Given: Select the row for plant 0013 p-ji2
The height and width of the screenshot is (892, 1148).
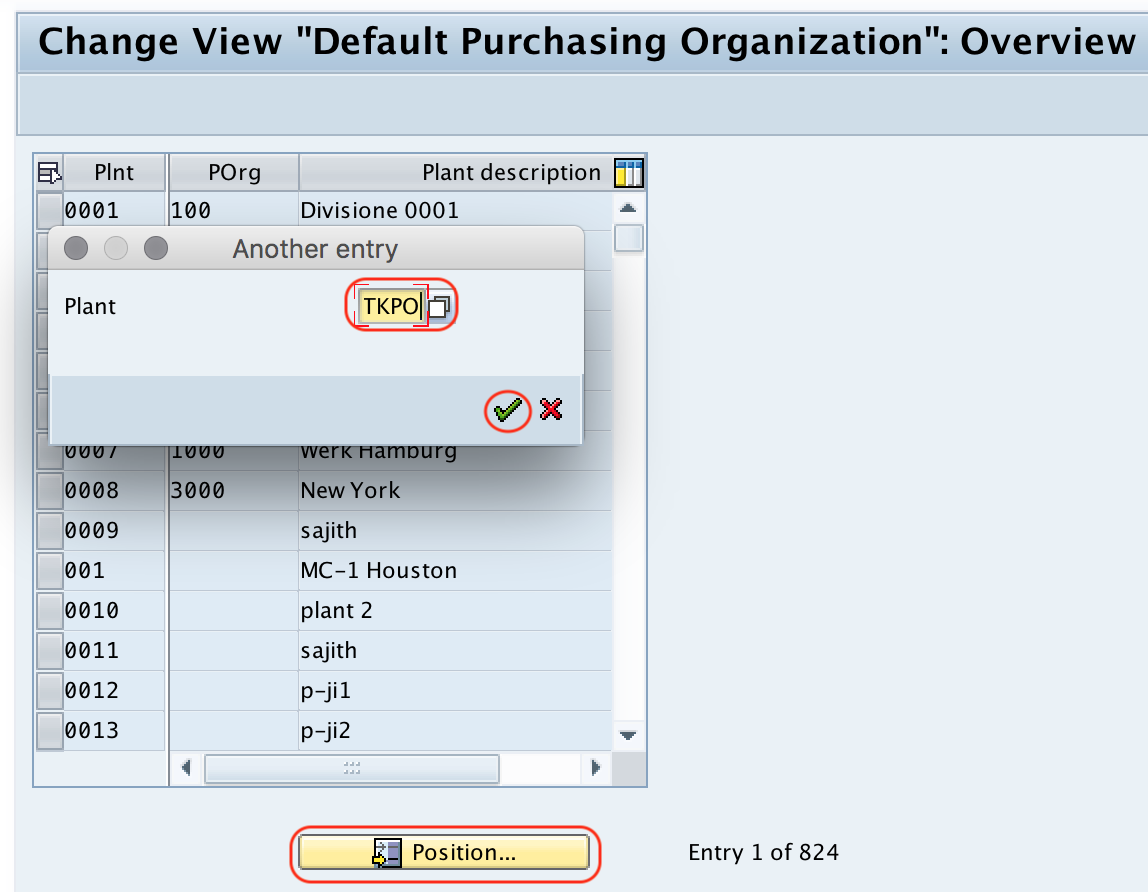Looking at the screenshot, I should pos(48,730).
